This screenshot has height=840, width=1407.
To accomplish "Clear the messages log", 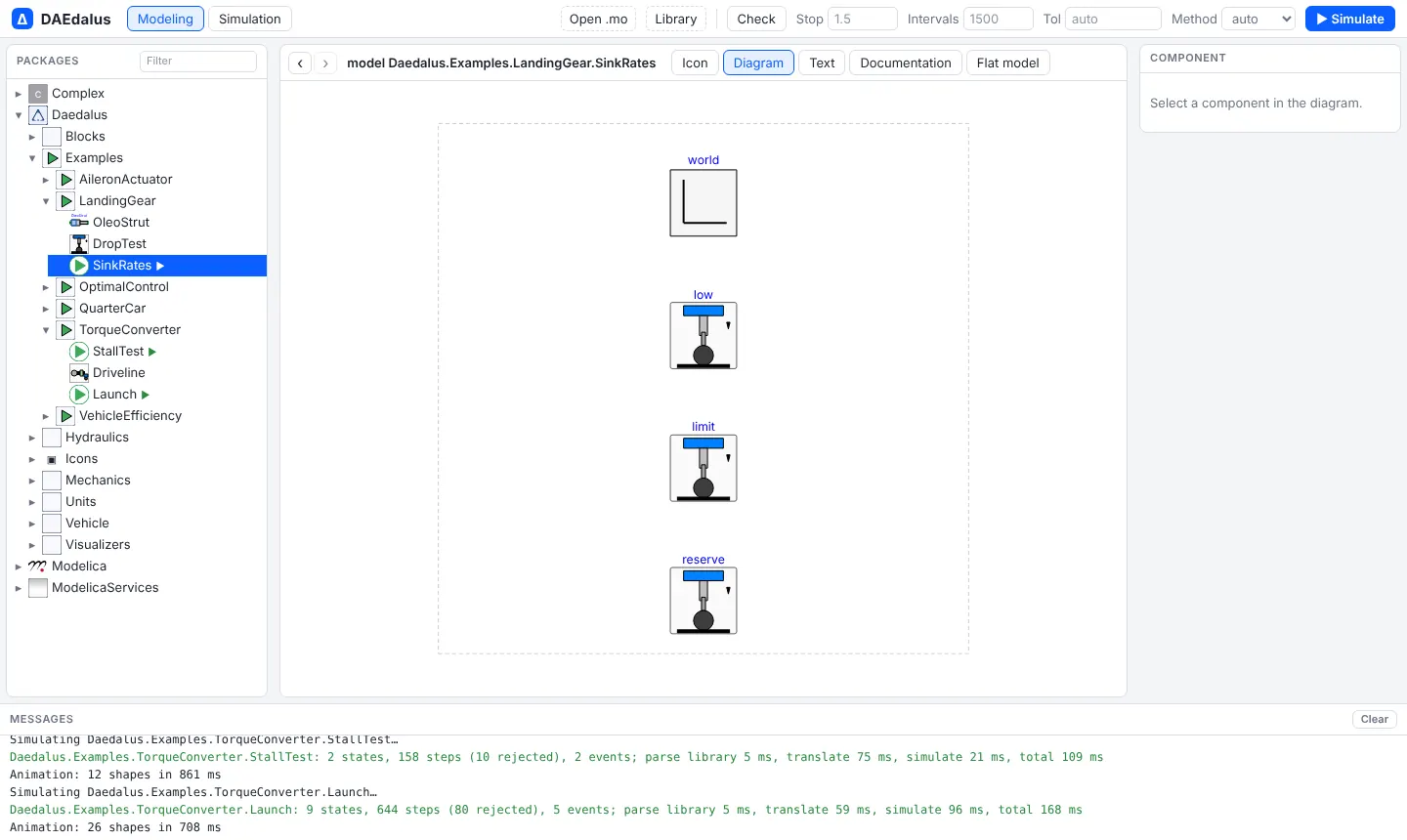I will [1375, 719].
